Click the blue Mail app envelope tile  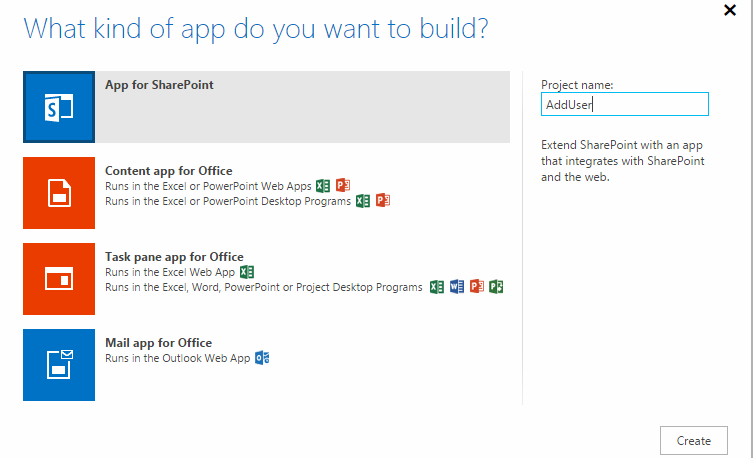click(x=59, y=365)
